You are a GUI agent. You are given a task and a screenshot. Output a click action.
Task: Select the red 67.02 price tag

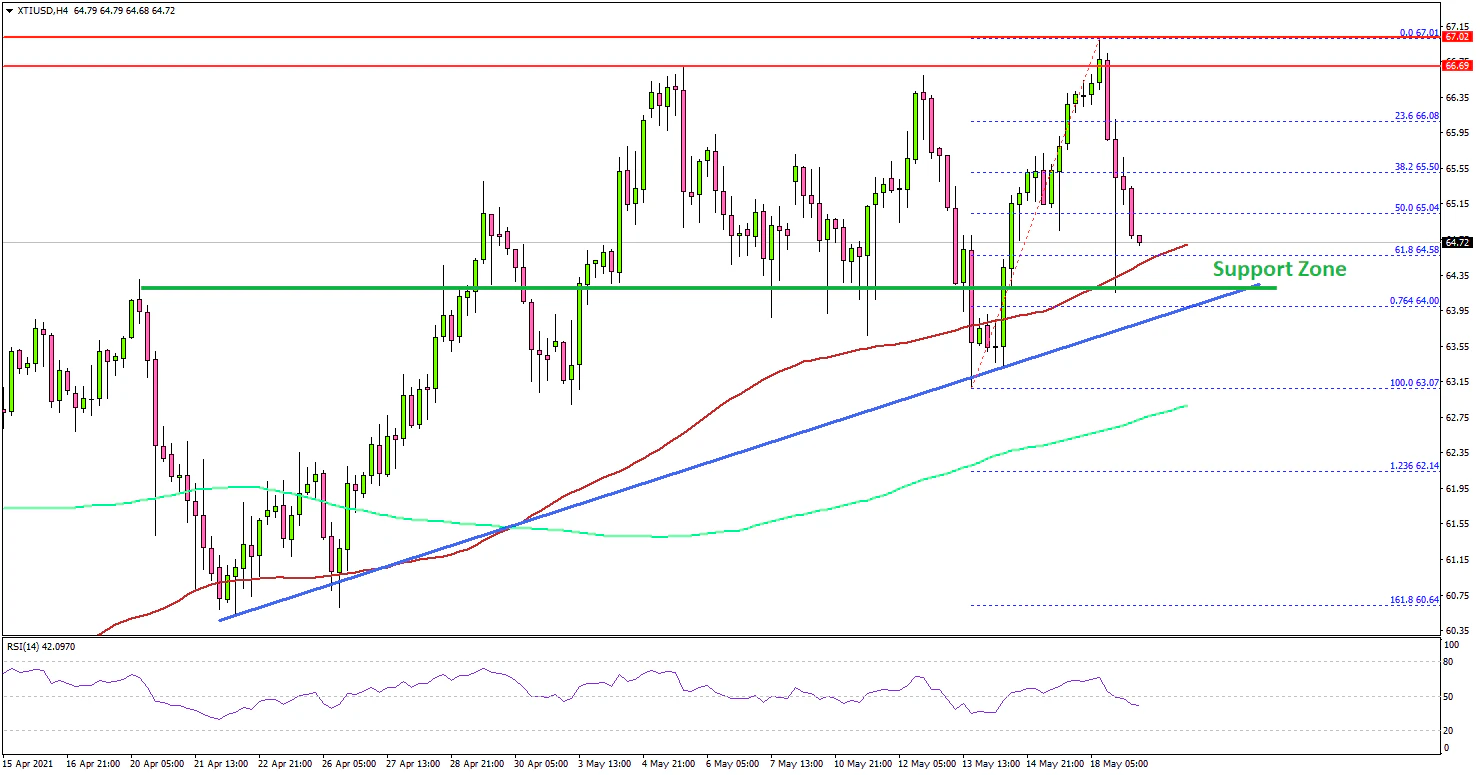click(x=1456, y=37)
